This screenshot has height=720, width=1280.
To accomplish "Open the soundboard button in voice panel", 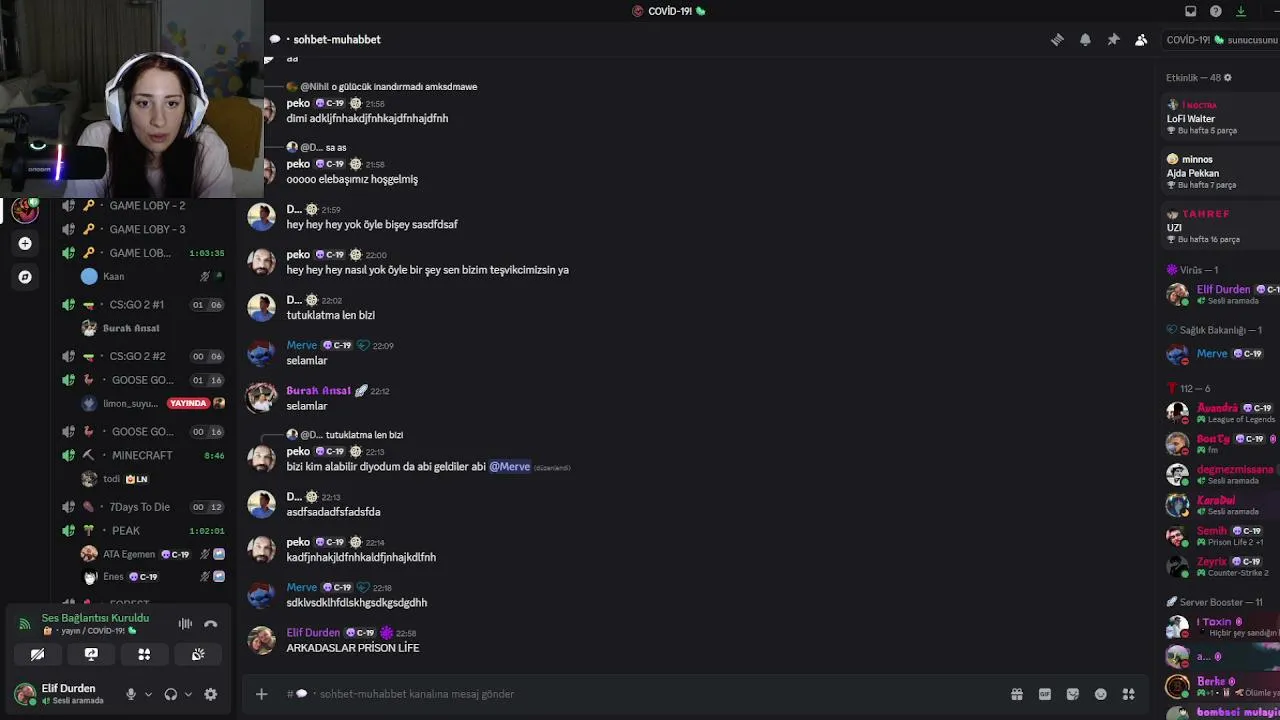I will (198, 654).
